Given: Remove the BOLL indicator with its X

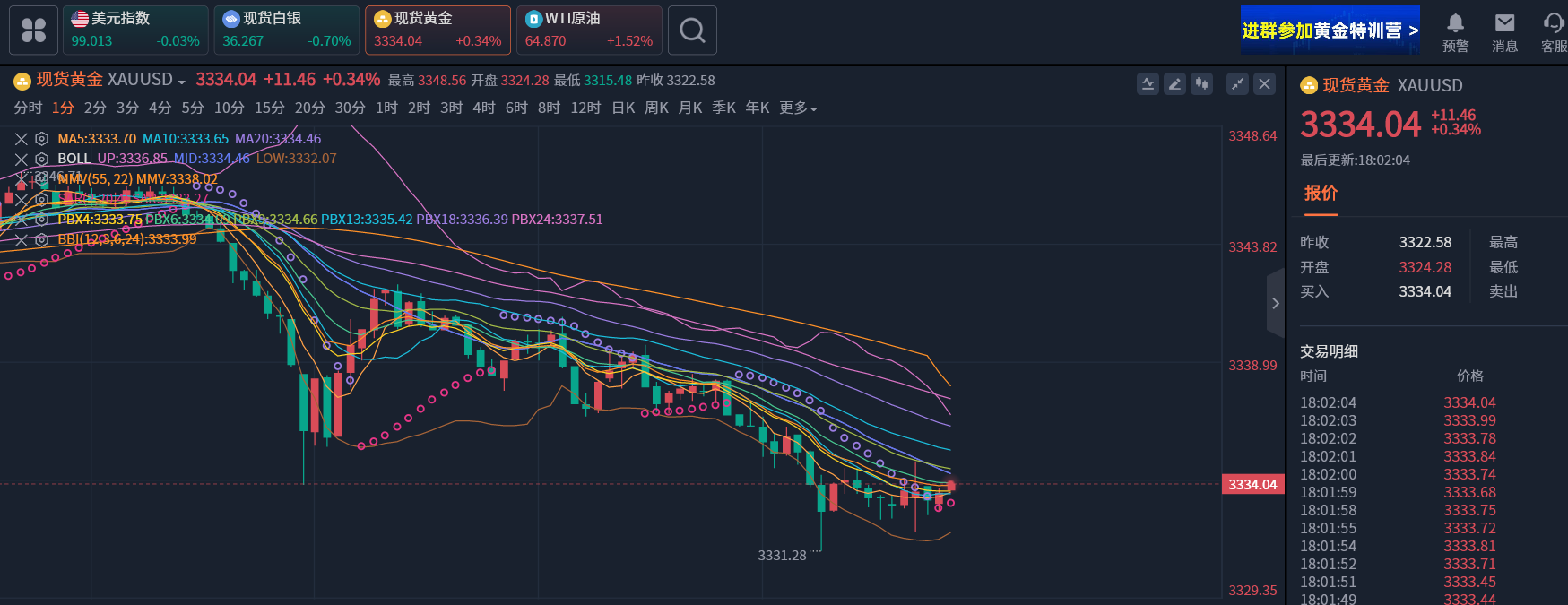Looking at the screenshot, I should click(x=22, y=159).
